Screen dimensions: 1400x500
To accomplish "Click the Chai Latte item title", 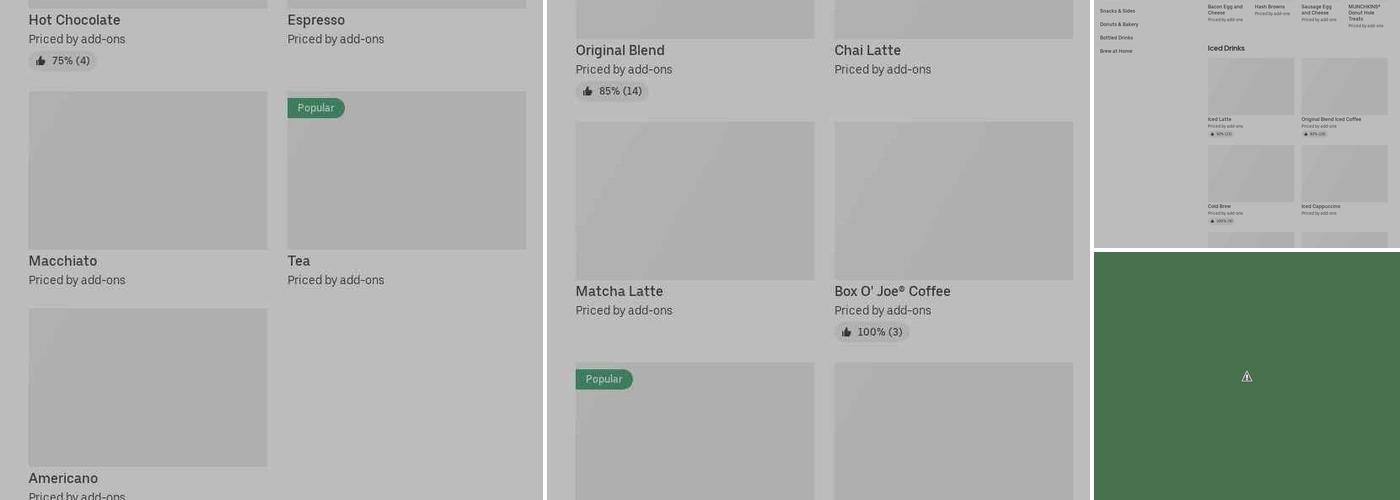I will (867, 50).
